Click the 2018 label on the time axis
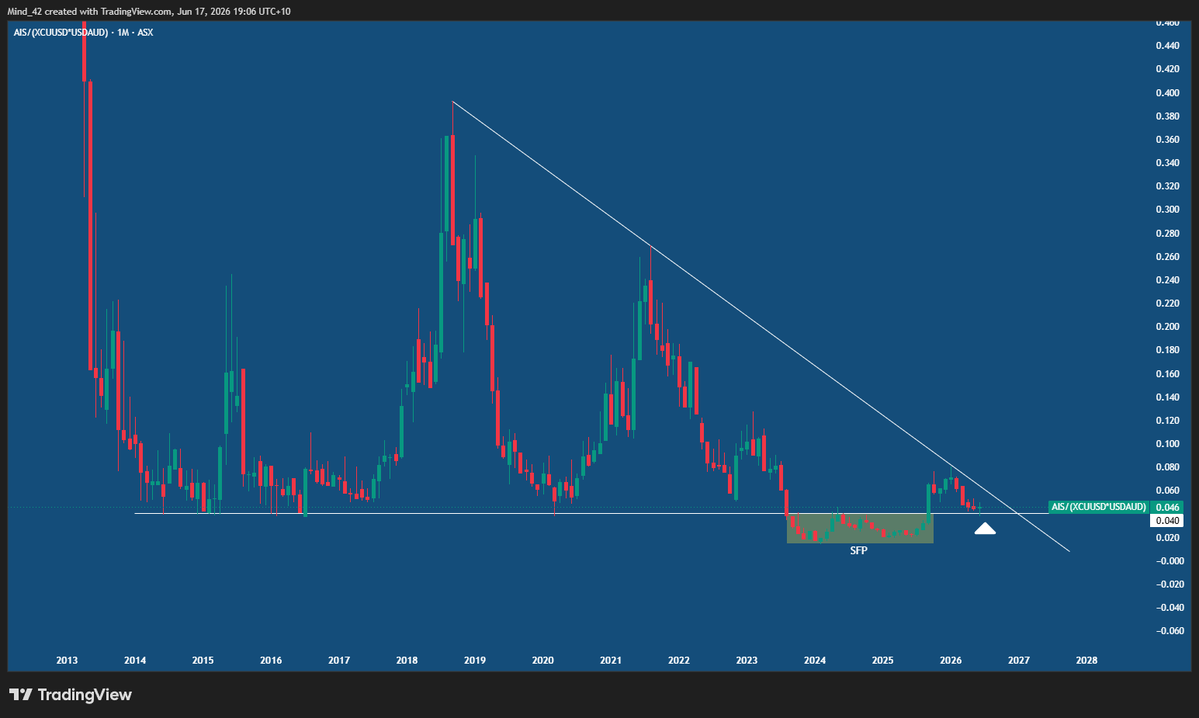 407,661
